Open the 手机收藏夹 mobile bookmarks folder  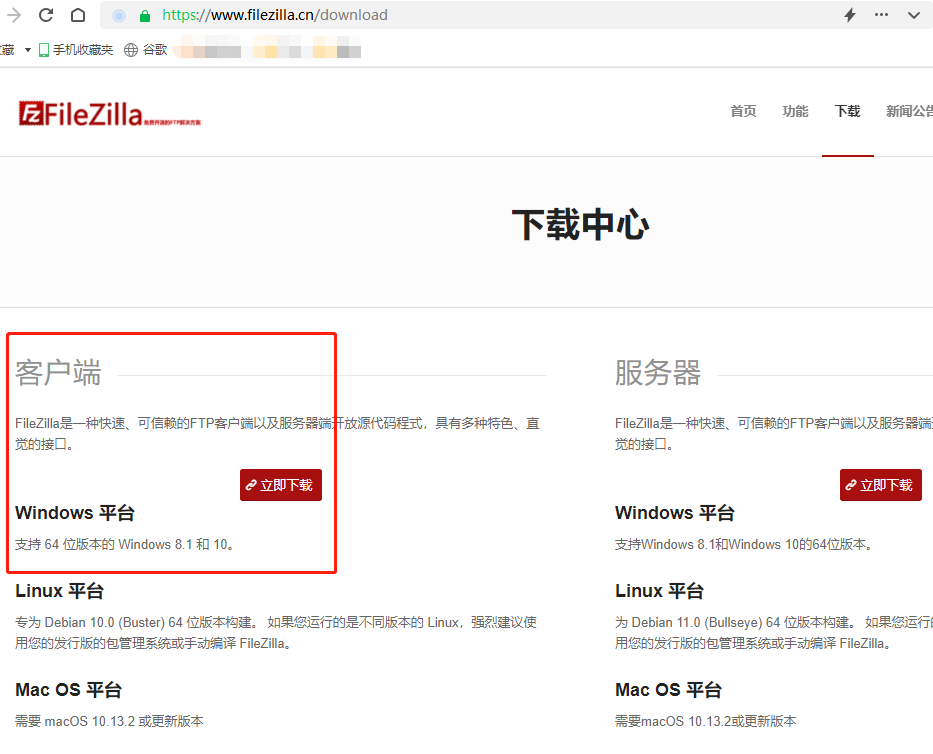tap(76, 50)
